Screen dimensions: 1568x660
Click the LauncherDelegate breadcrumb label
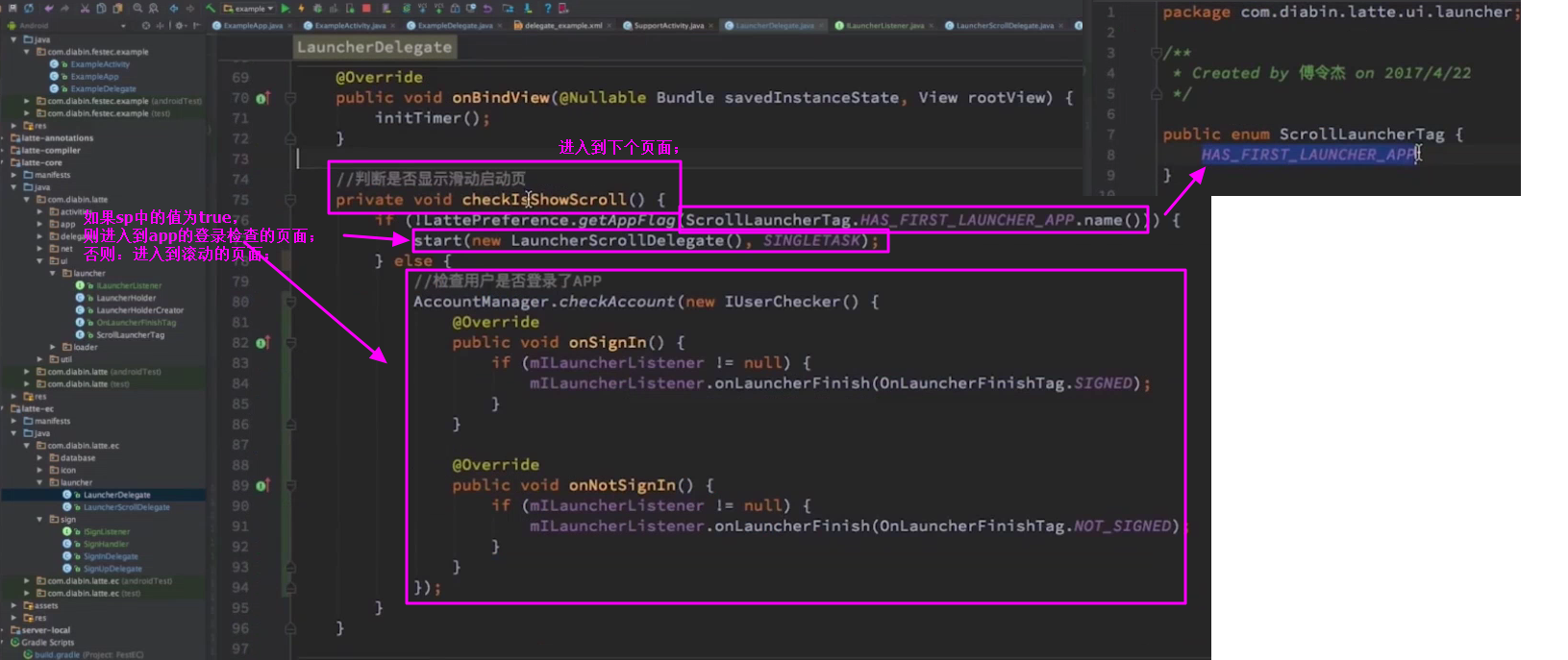[374, 47]
